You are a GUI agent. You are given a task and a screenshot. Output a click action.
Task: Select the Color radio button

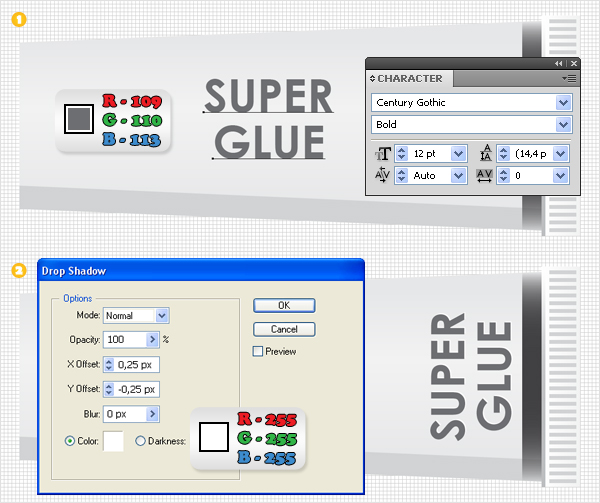[70, 441]
